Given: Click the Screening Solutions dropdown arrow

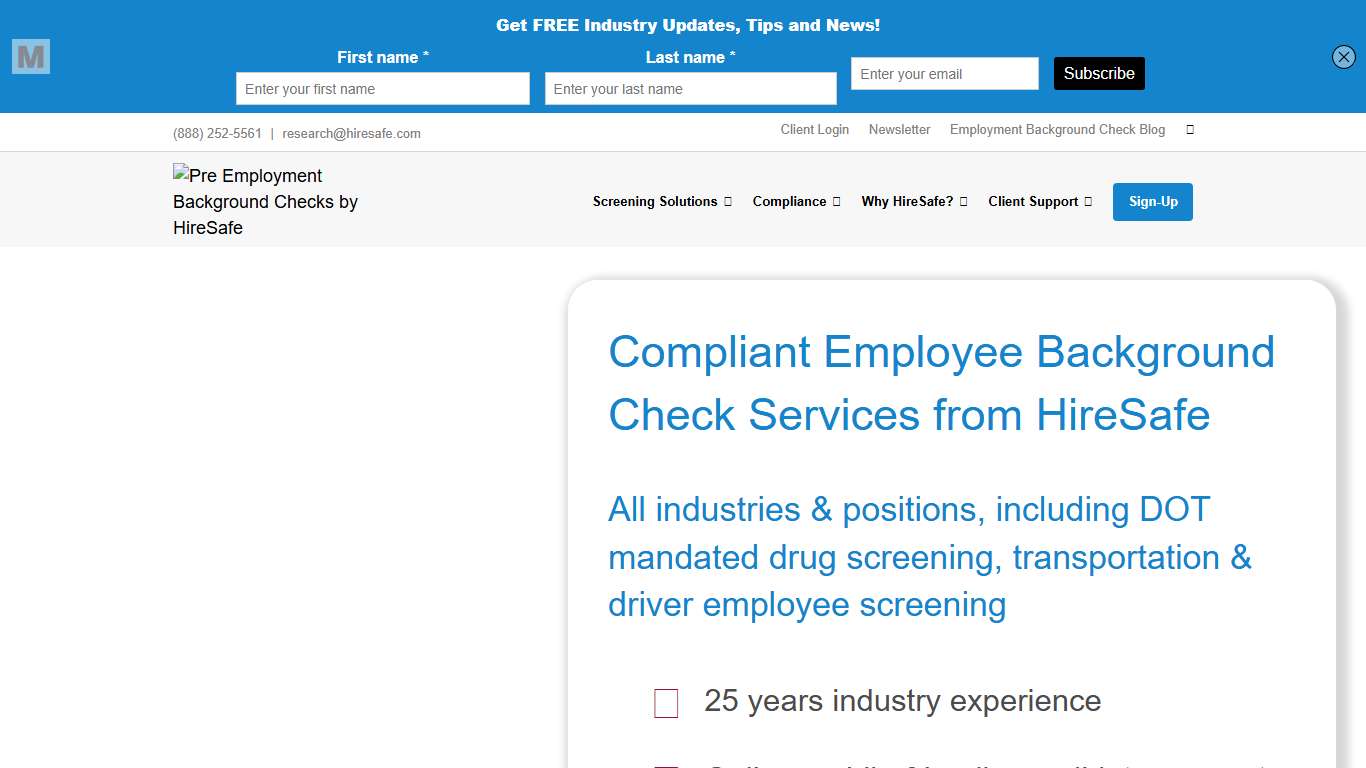Looking at the screenshot, I should click(729, 201).
